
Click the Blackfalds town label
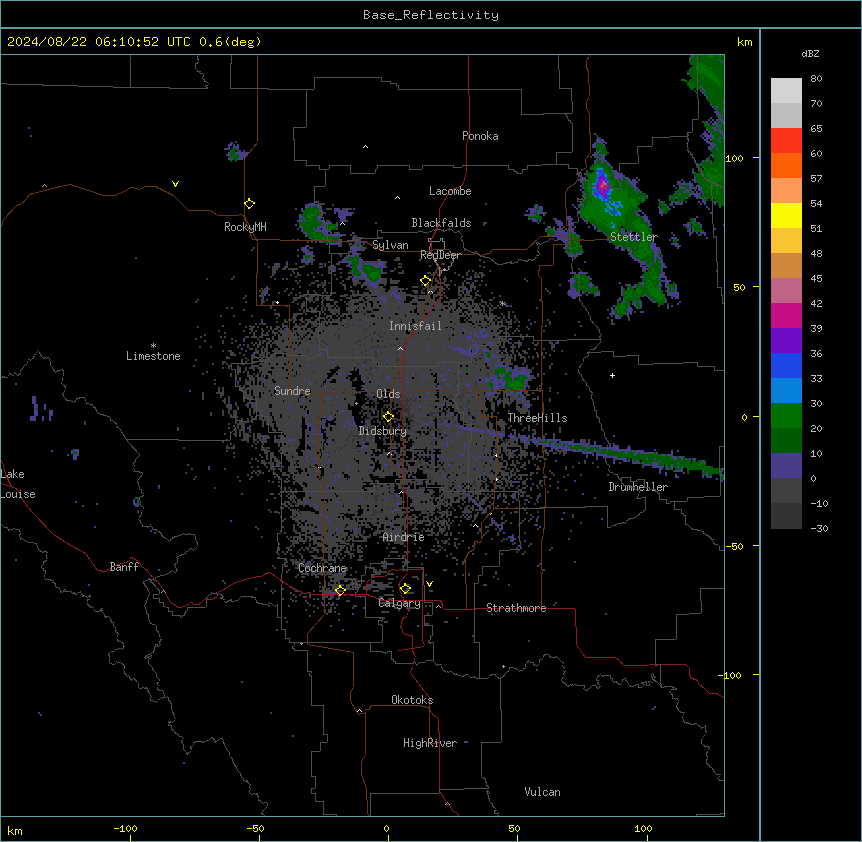point(441,223)
